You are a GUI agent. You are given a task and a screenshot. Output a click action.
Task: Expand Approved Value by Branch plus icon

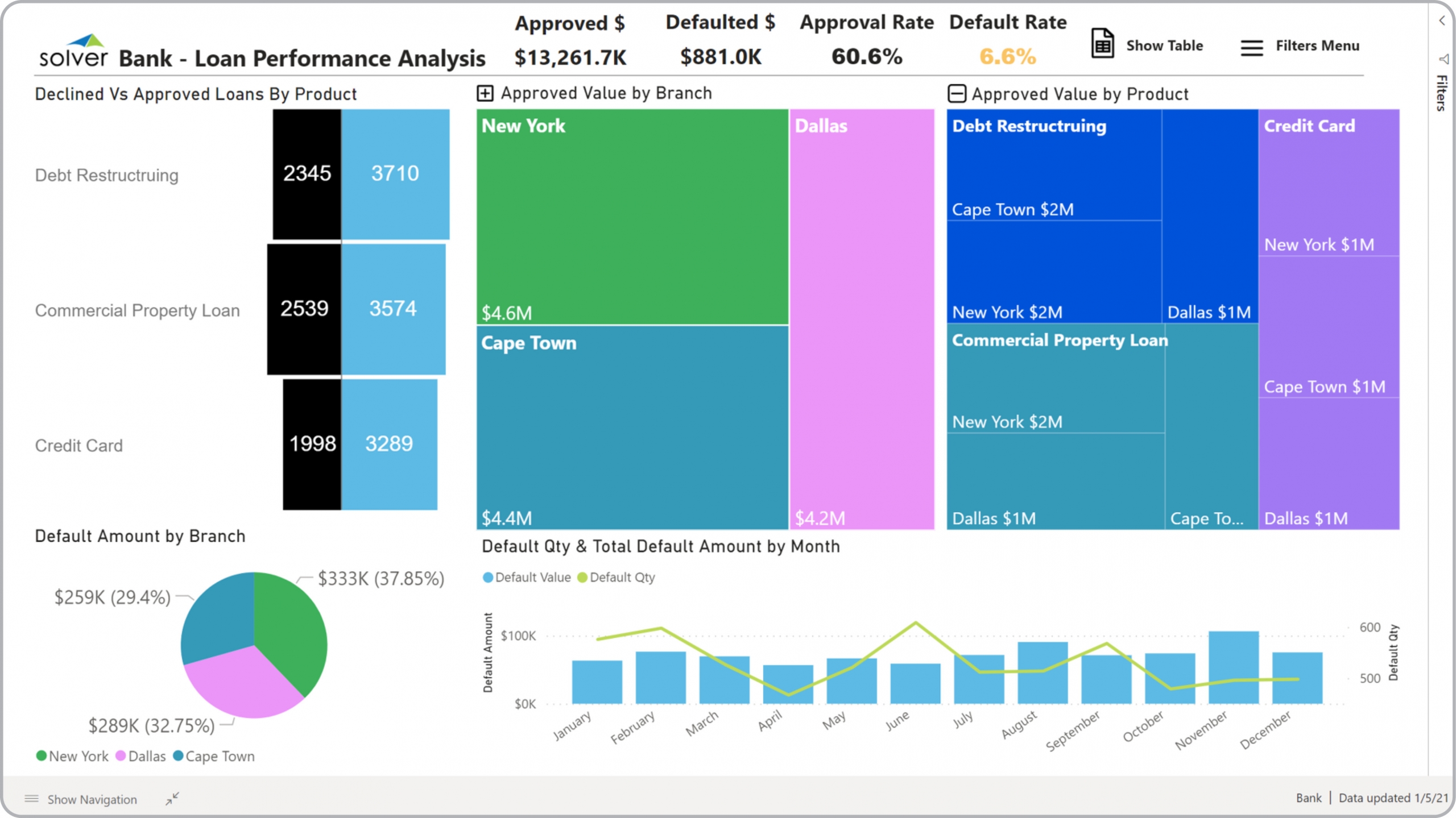[x=485, y=93]
